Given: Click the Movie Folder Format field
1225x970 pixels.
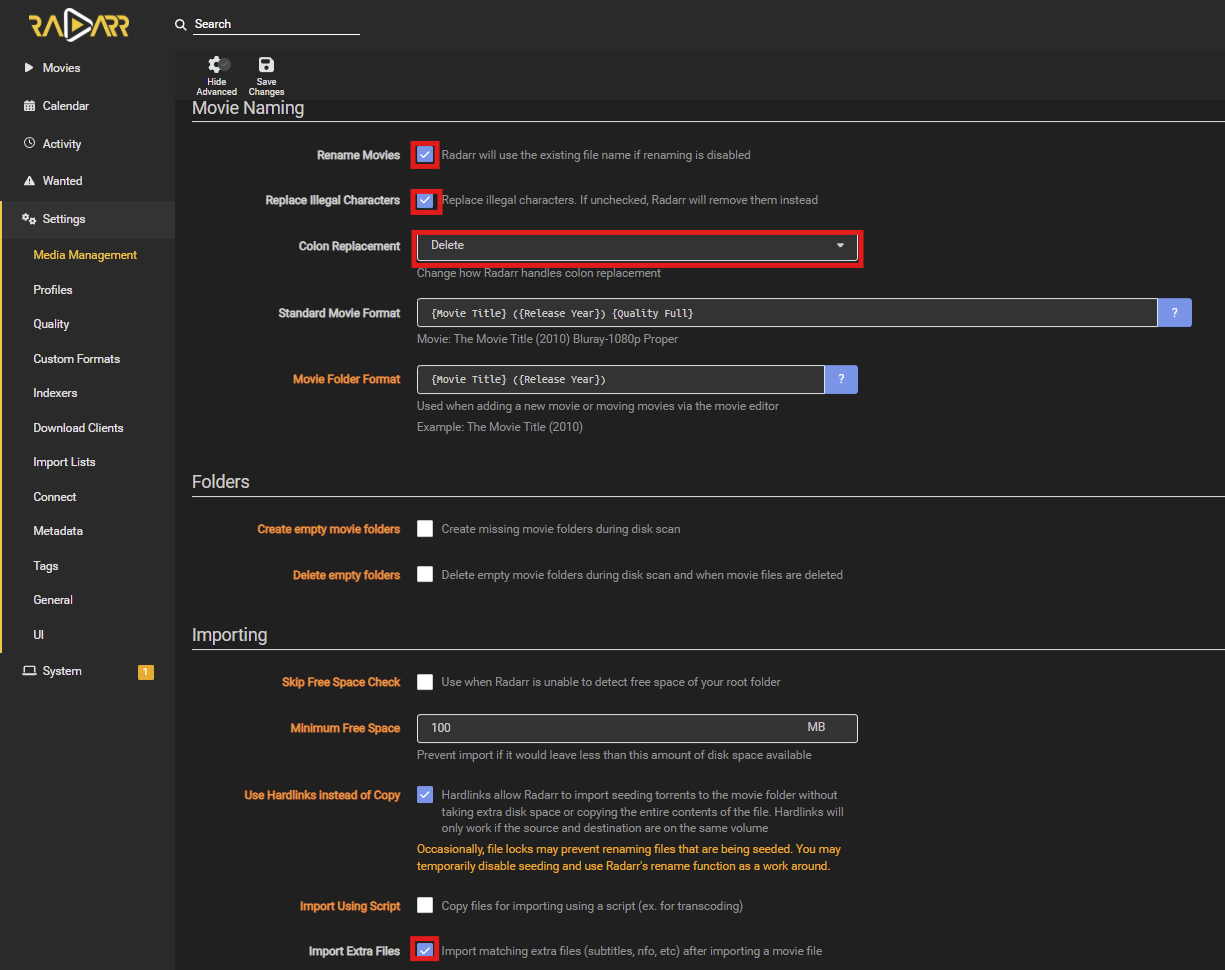Looking at the screenshot, I should [621, 379].
